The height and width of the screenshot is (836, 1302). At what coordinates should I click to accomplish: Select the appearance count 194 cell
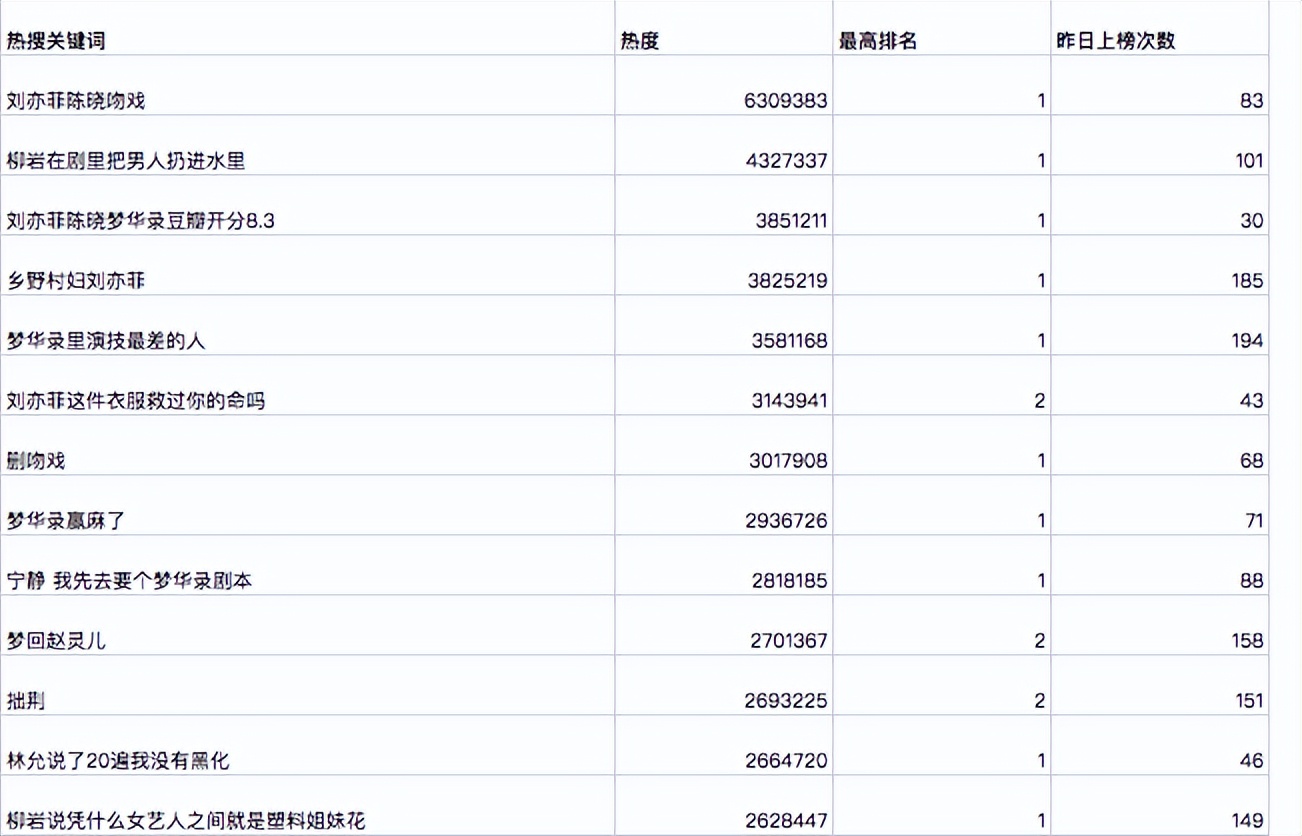pos(1247,341)
